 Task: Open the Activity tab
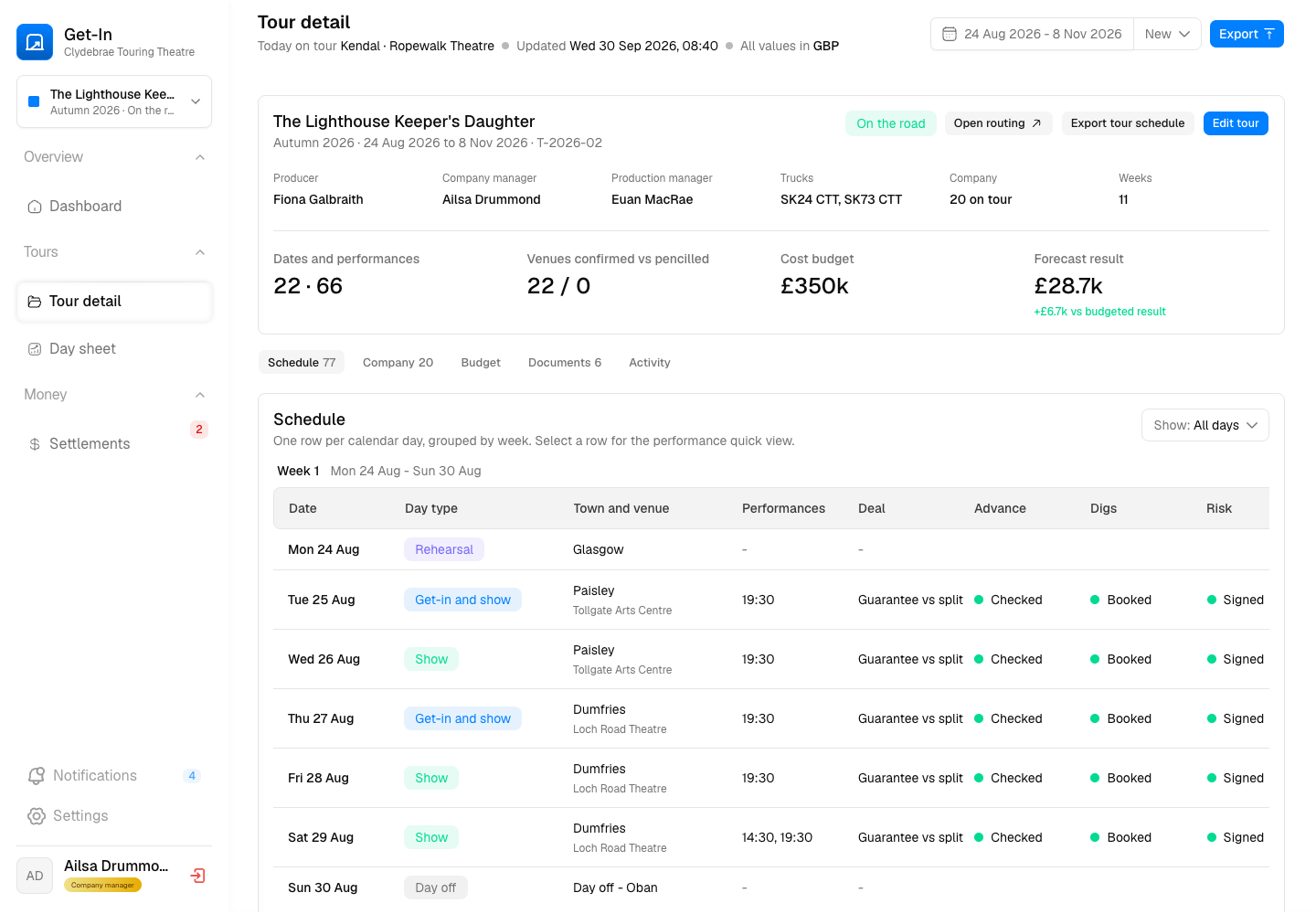click(x=650, y=363)
